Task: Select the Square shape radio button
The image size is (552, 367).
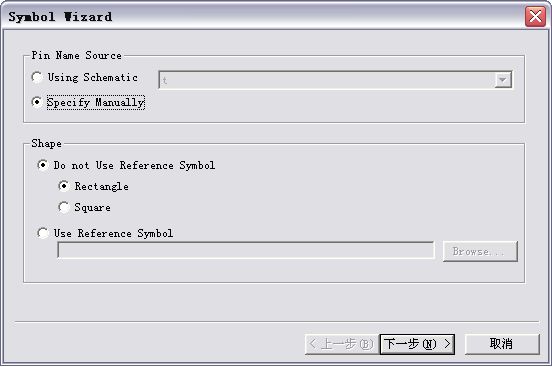Action: pyautogui.click(x=64, y=207)
